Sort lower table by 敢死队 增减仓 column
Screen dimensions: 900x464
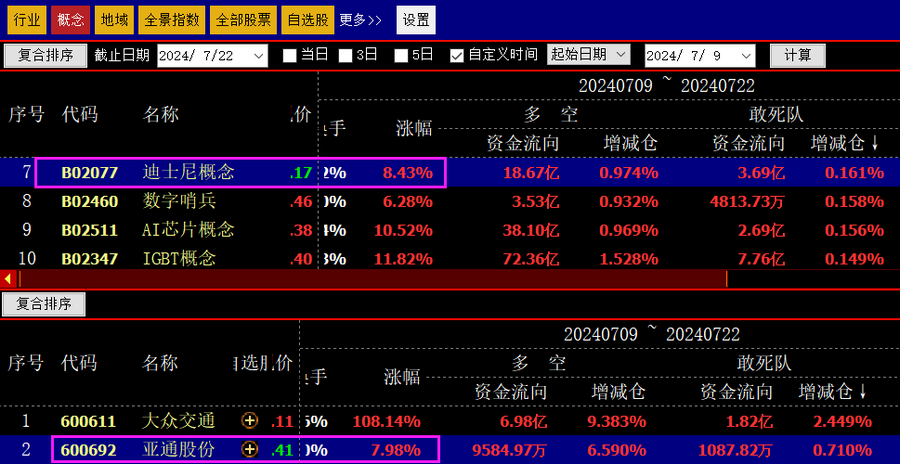click(x=832, y=392)
